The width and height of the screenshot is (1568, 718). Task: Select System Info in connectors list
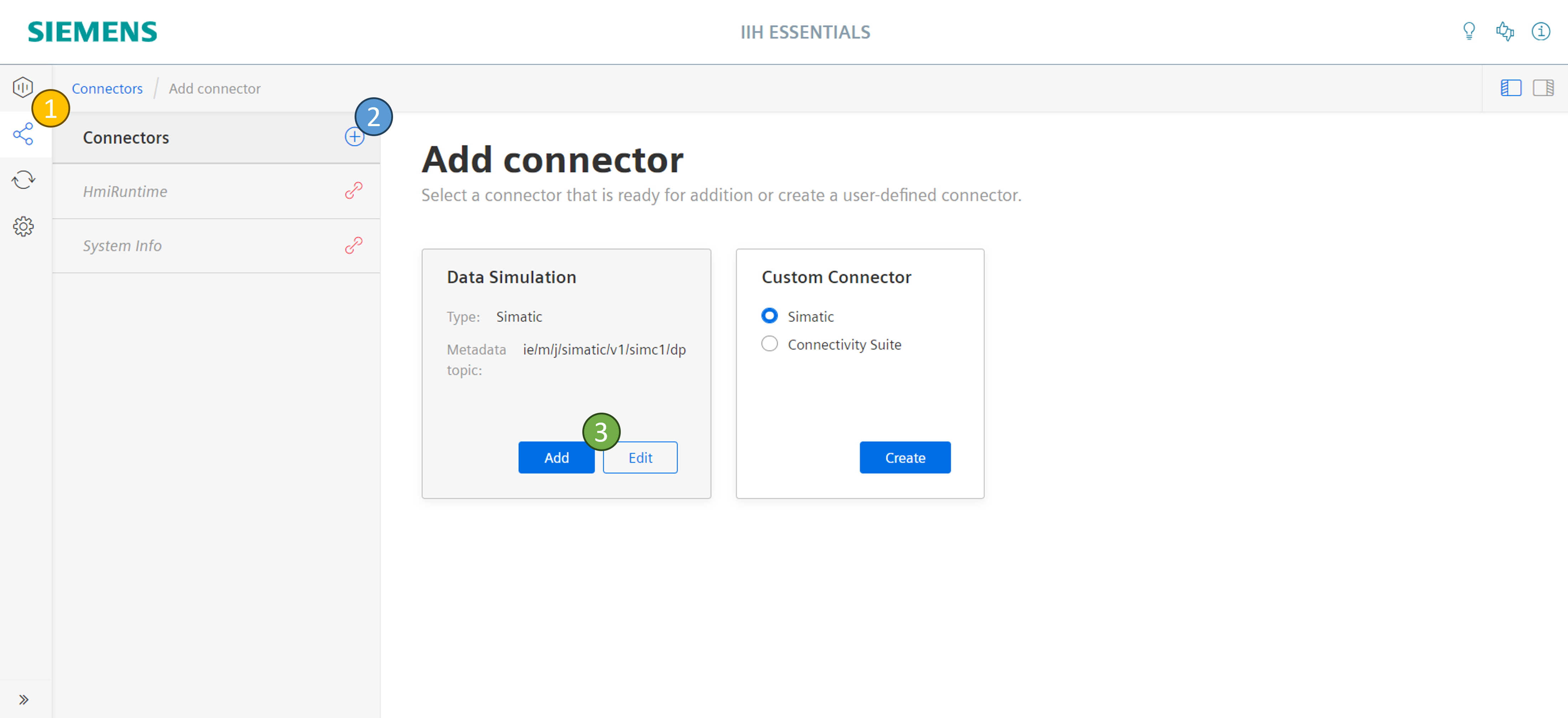coord(122,246)
